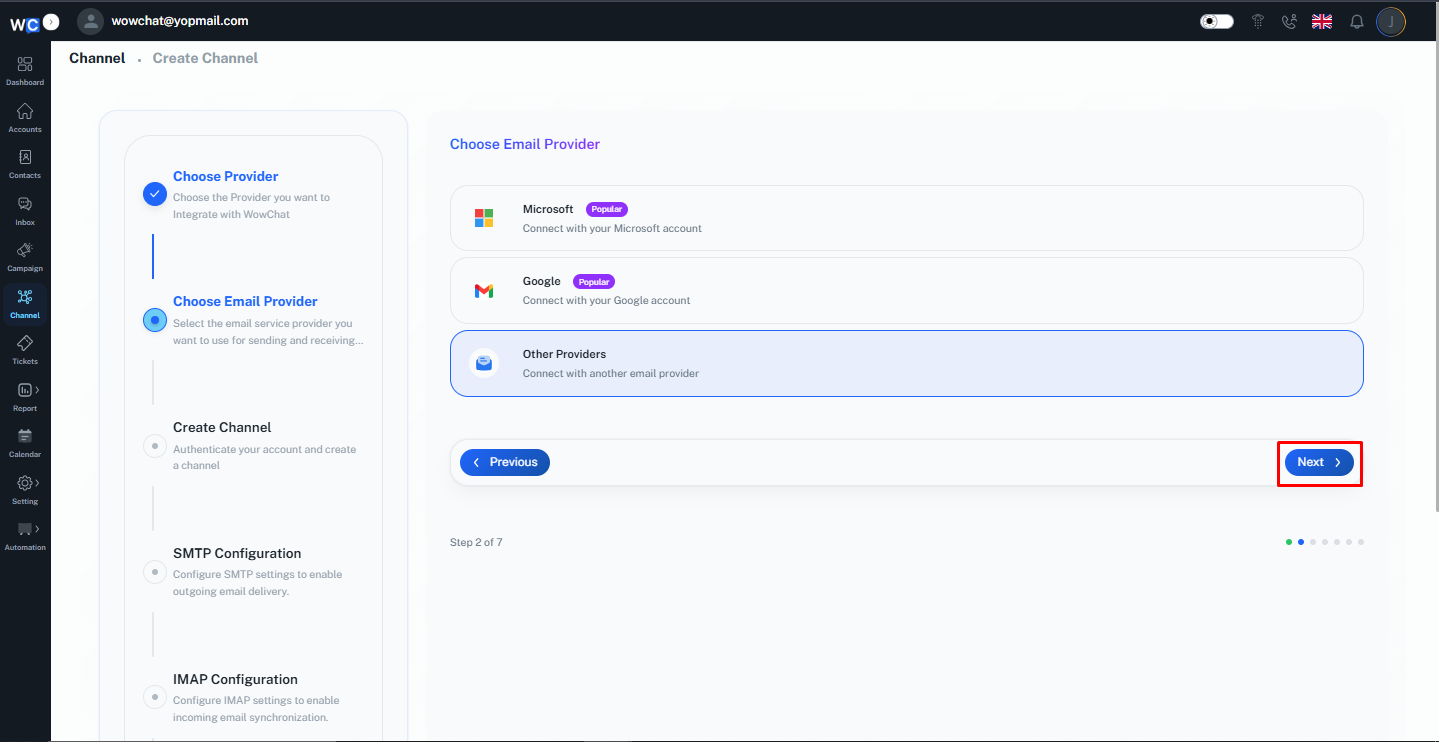Viewport: 1439px width, 742px height.
Task: Open Tickets from the sidebar
Action: pos(25,349)
